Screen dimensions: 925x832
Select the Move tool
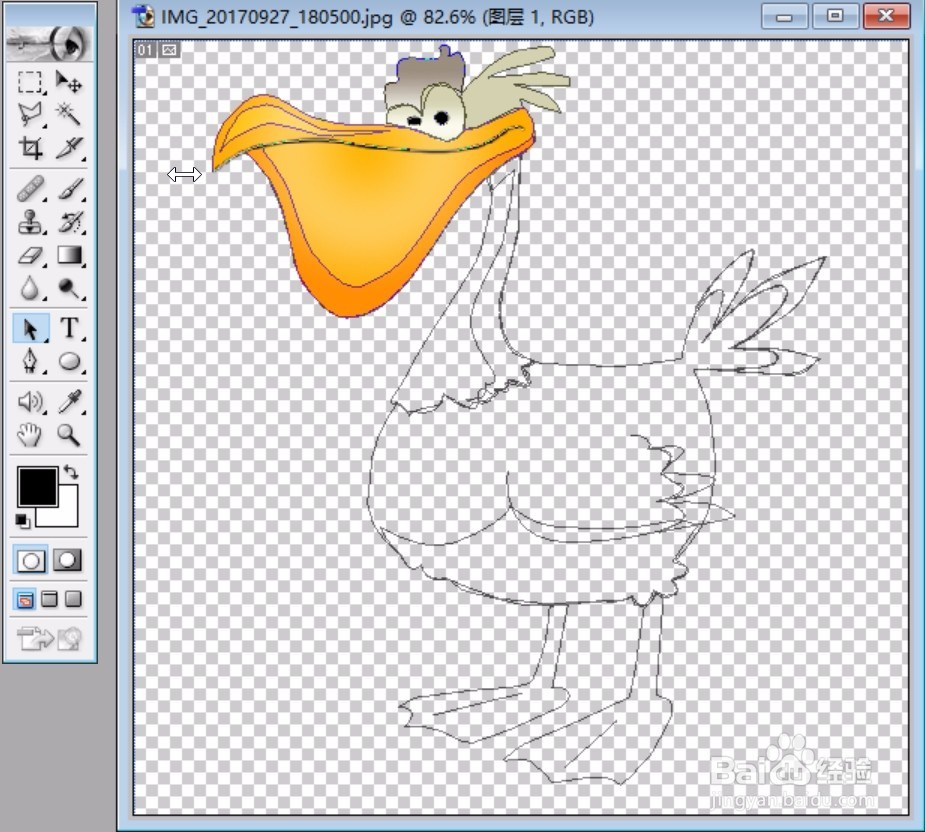68,81
